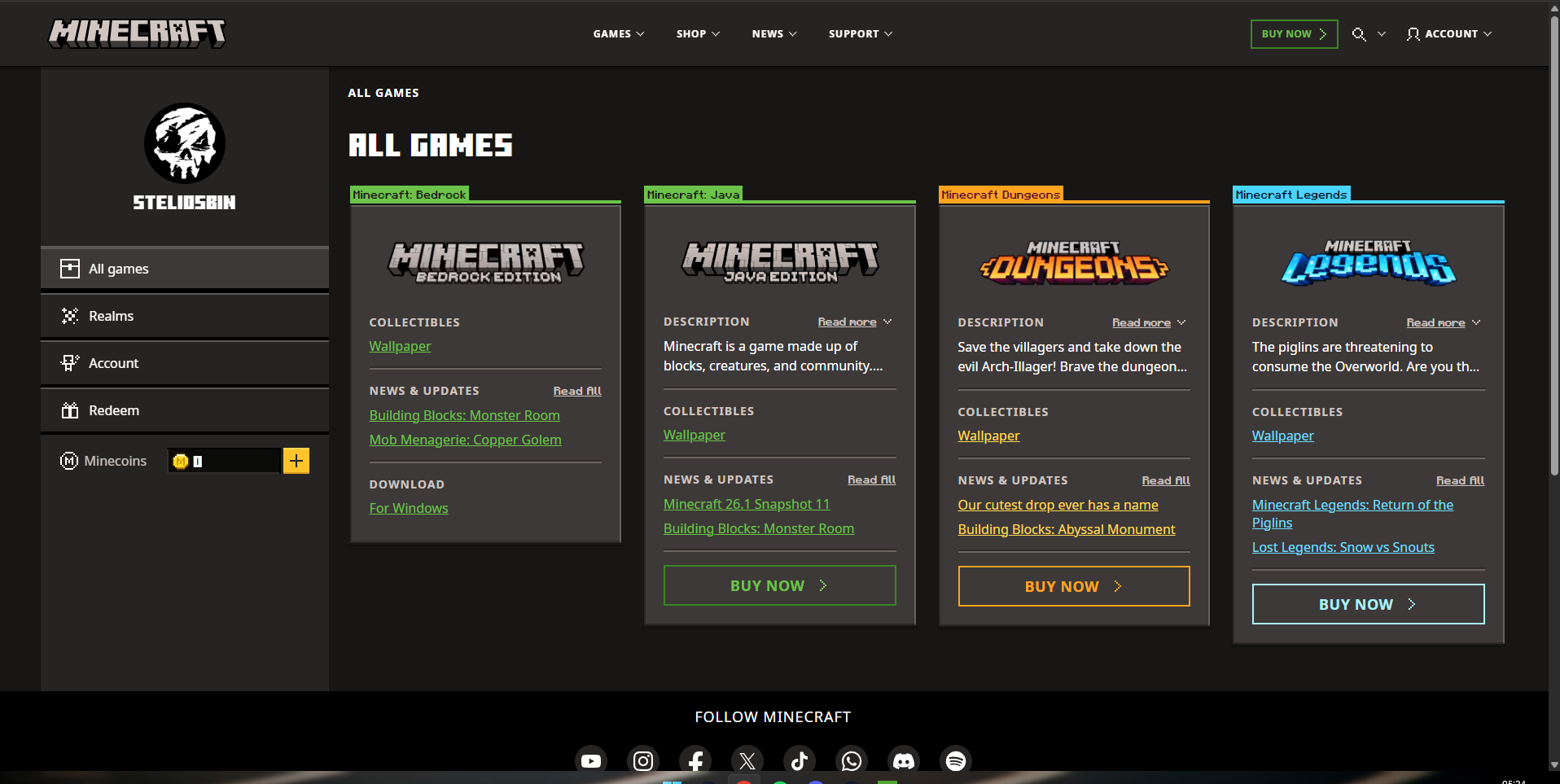Open the Minecraft Instagram icon

tap(643, 760)
